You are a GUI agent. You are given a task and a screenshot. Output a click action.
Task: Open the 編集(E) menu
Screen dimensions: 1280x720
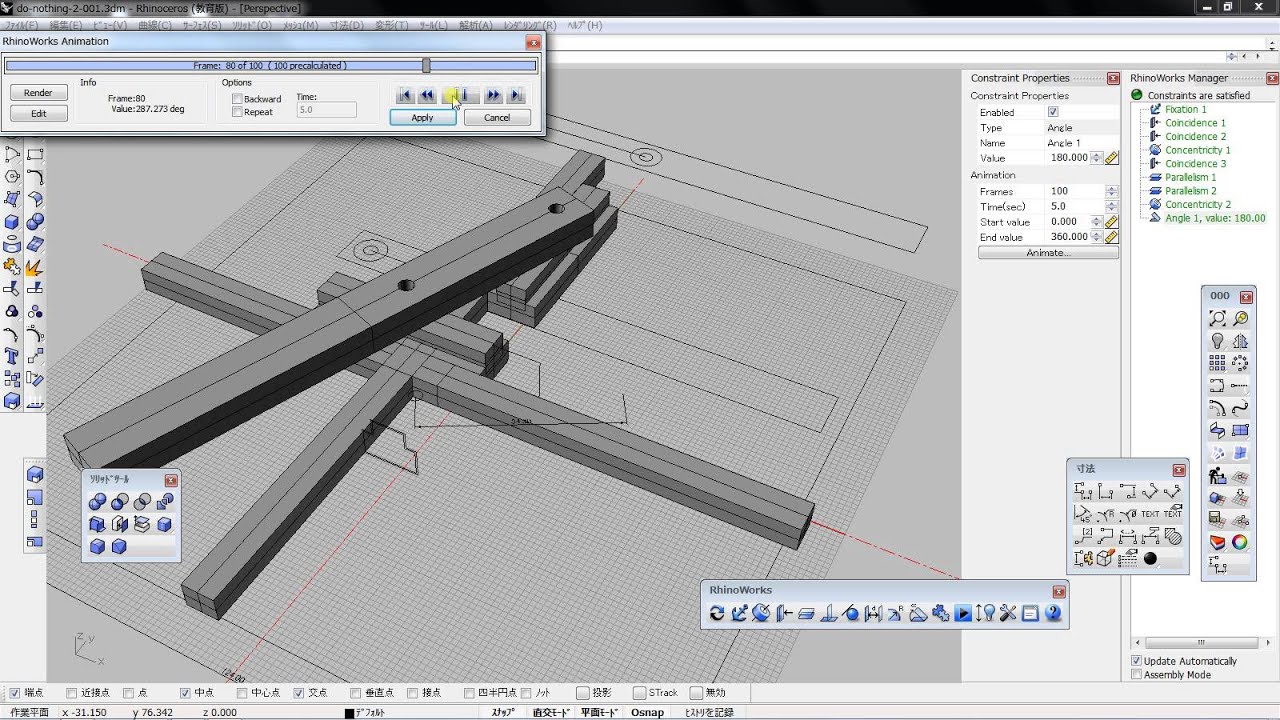(66, 25)
